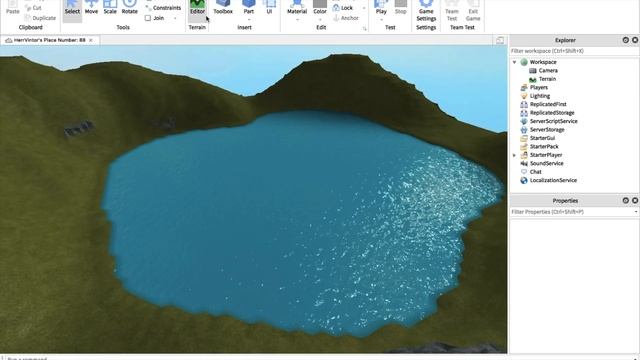Select StarterPack in Explorer
640x360 pixels.
(x=544, y=147)
